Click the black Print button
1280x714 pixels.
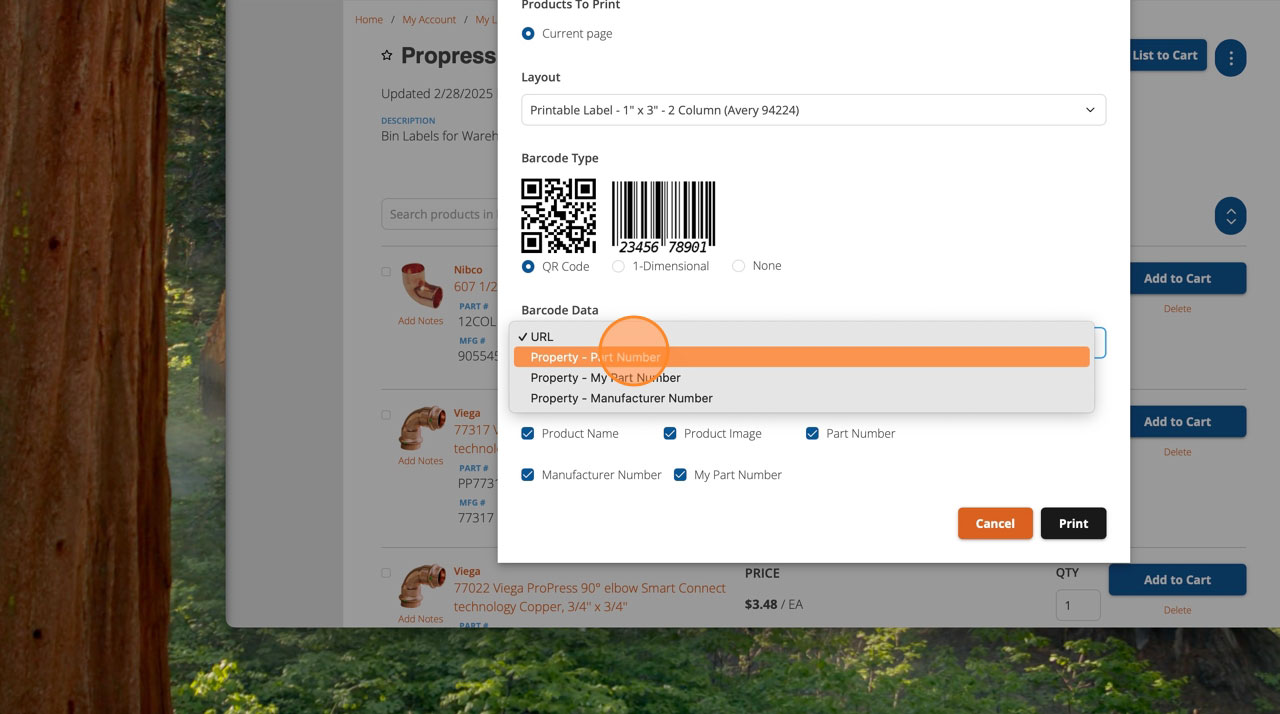point(1073,524)
